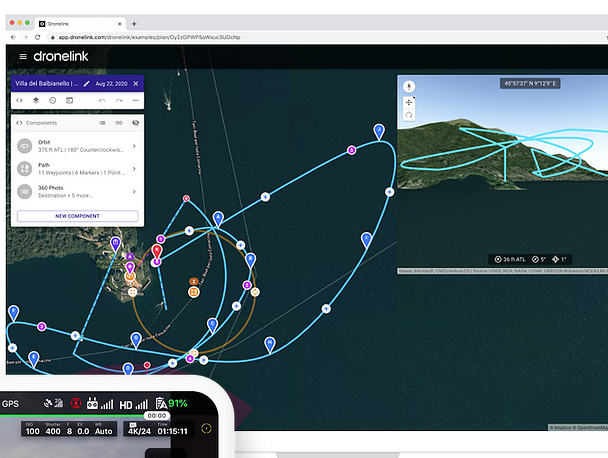Screen dimensions: 608x458
Task: Select the orange orbit center marker 2
Action: [193, 291]
